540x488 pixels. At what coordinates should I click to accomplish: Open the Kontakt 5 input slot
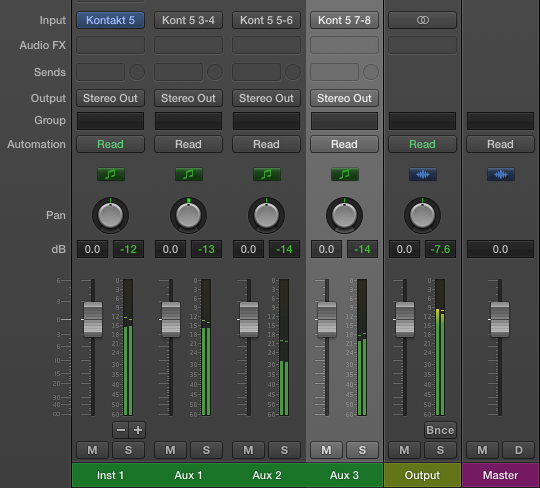click(x=111, y=20)
